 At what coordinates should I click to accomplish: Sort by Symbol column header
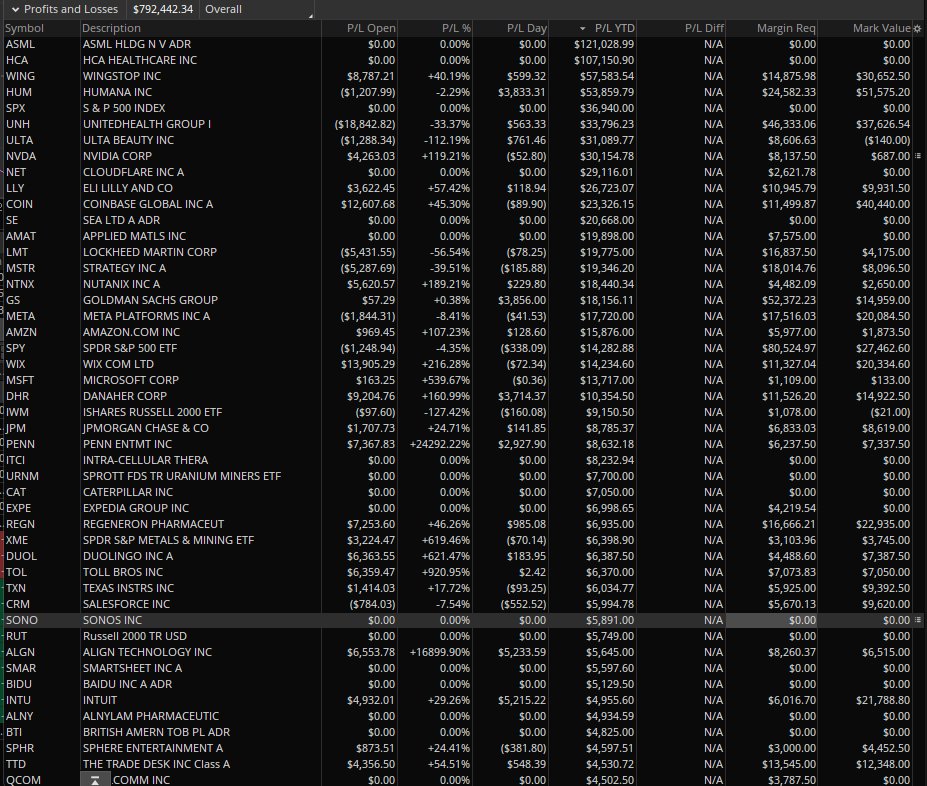(24, 28)
